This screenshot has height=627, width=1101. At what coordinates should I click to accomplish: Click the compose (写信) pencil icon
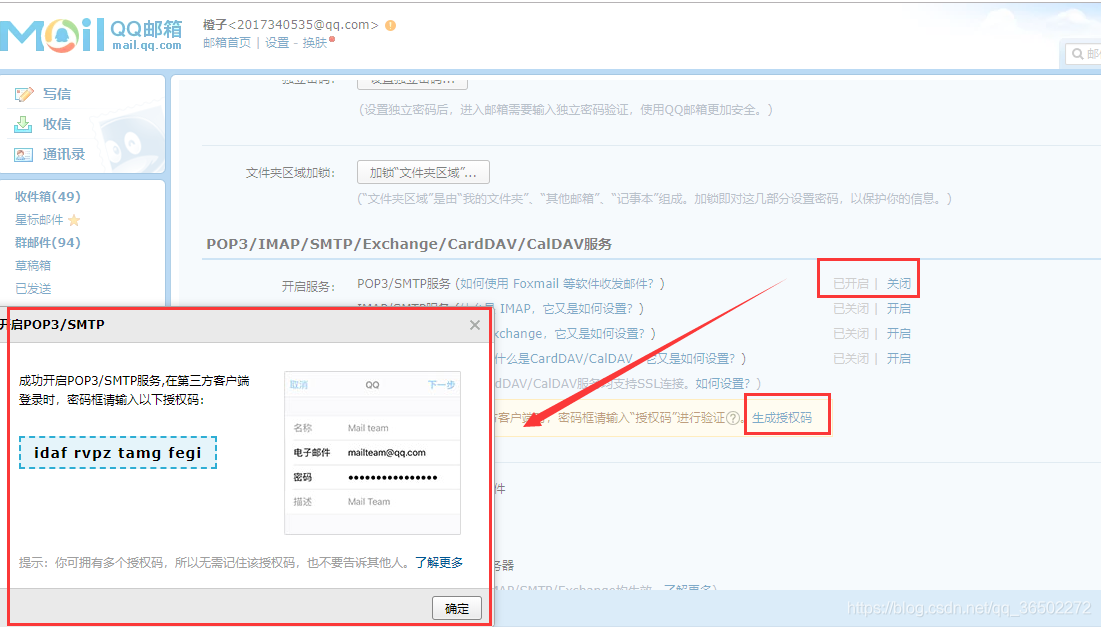pyautogui.click(x=24, y=94)
